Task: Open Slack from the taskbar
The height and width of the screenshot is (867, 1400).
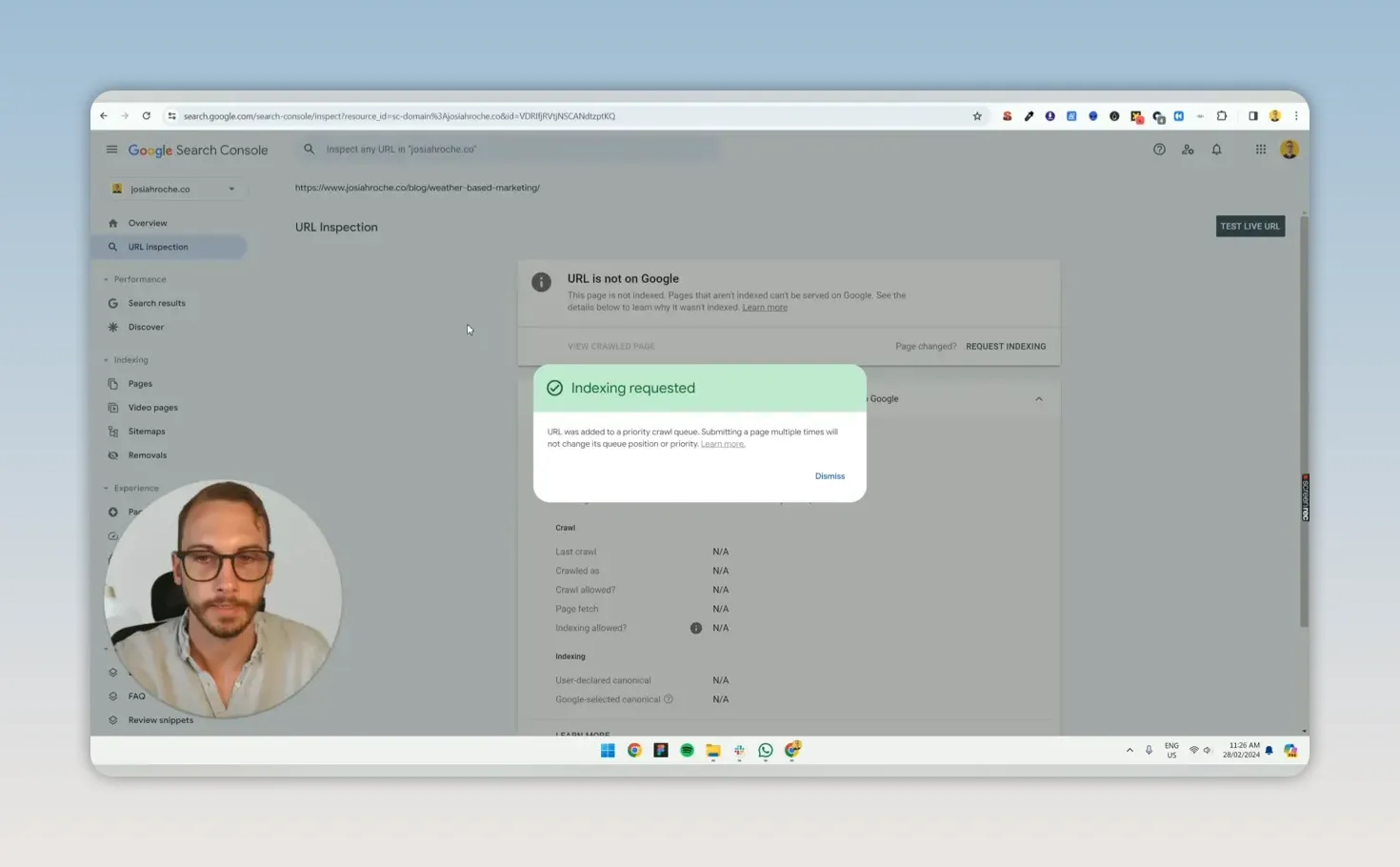Action: 739,751
